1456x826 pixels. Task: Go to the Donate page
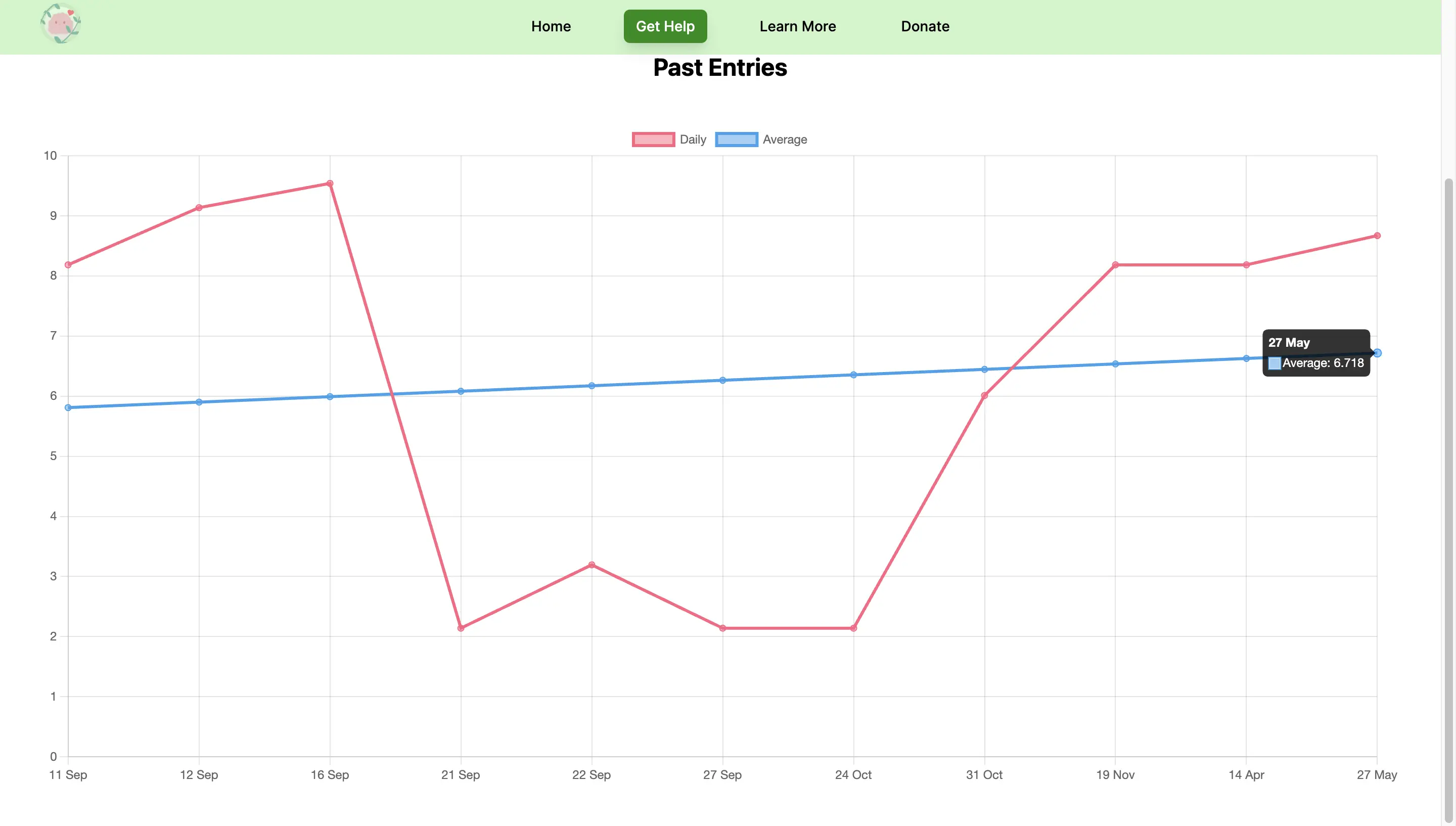coord(925,26)
